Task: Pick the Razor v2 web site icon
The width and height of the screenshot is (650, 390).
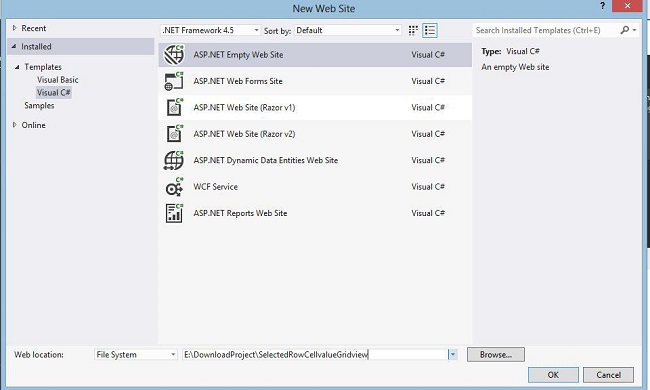Action: point(174,134)
